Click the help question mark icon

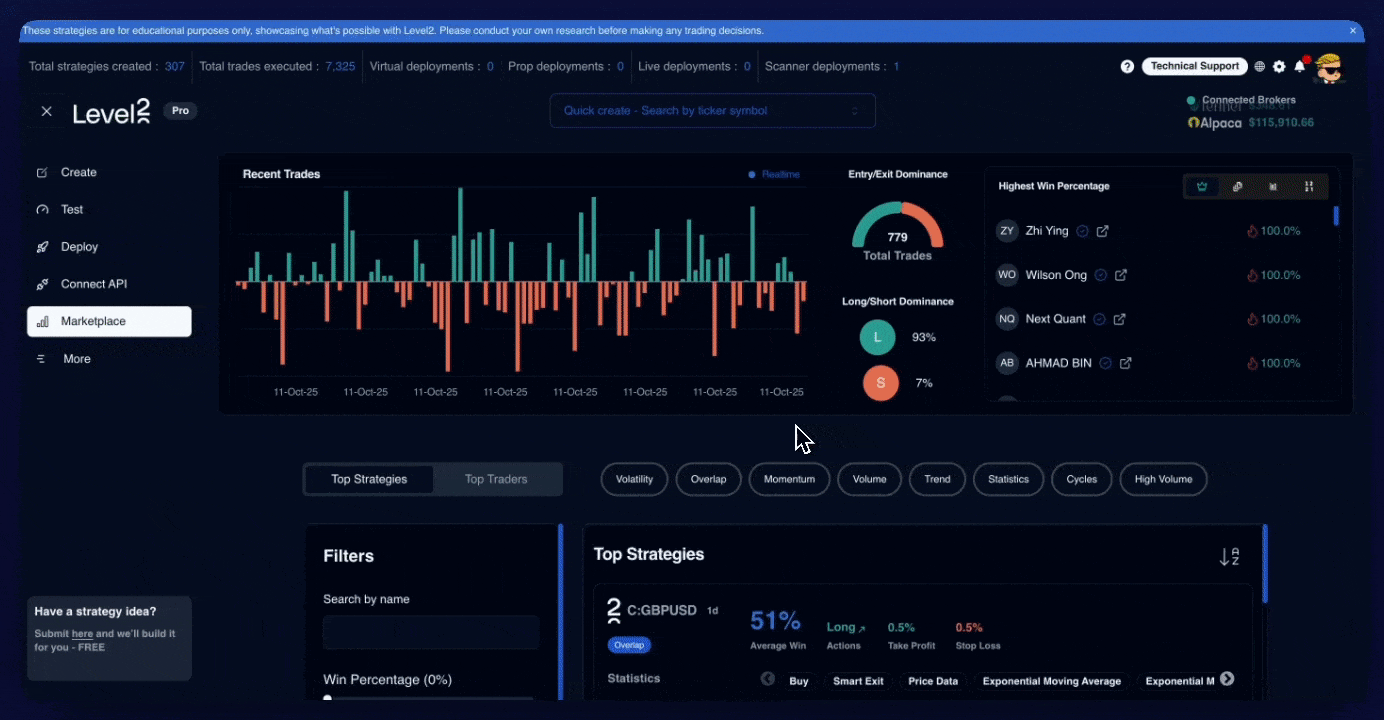(x=1127, y=67)
